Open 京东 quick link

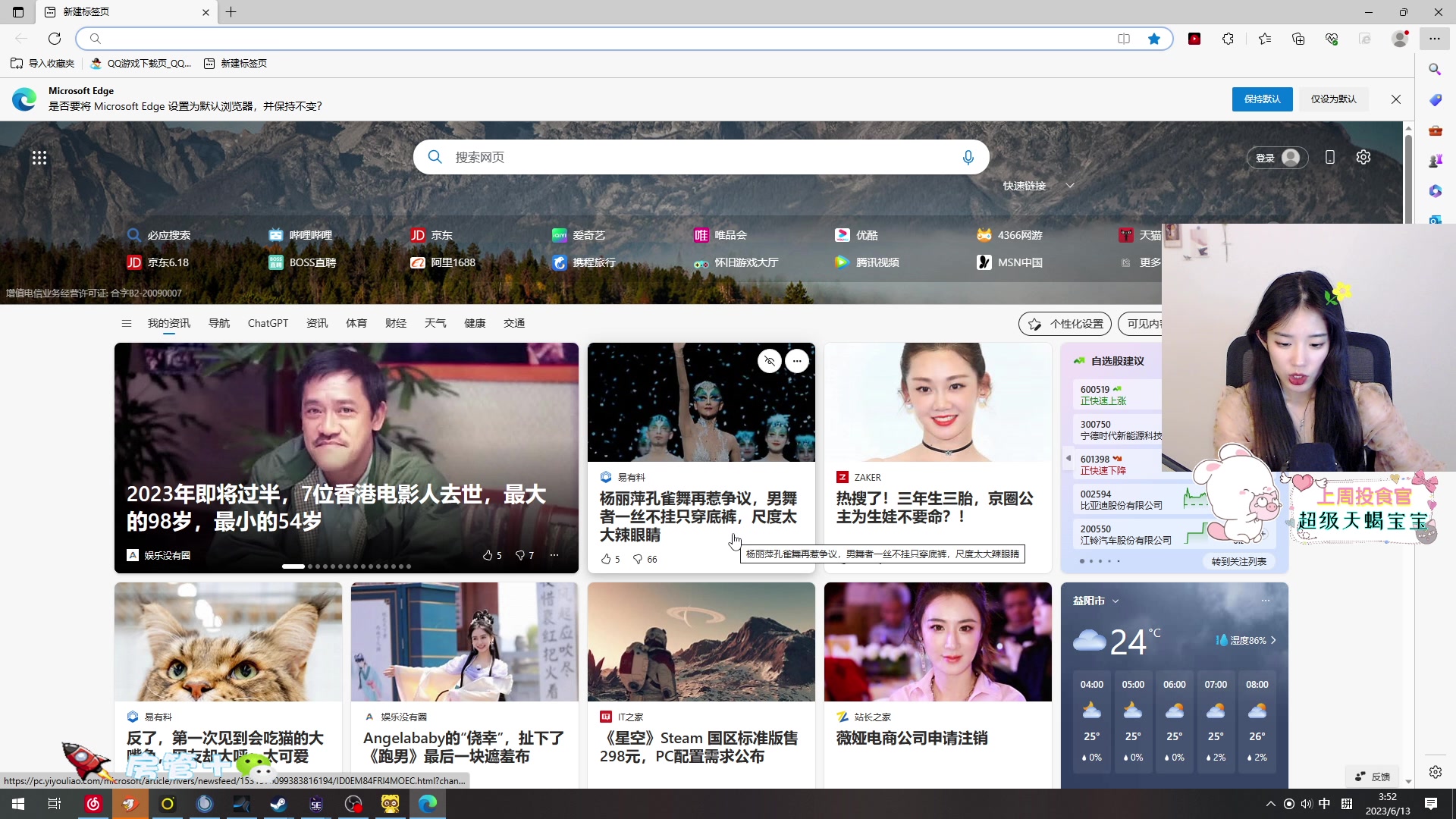pyautogui.click(x=431, y=235)
